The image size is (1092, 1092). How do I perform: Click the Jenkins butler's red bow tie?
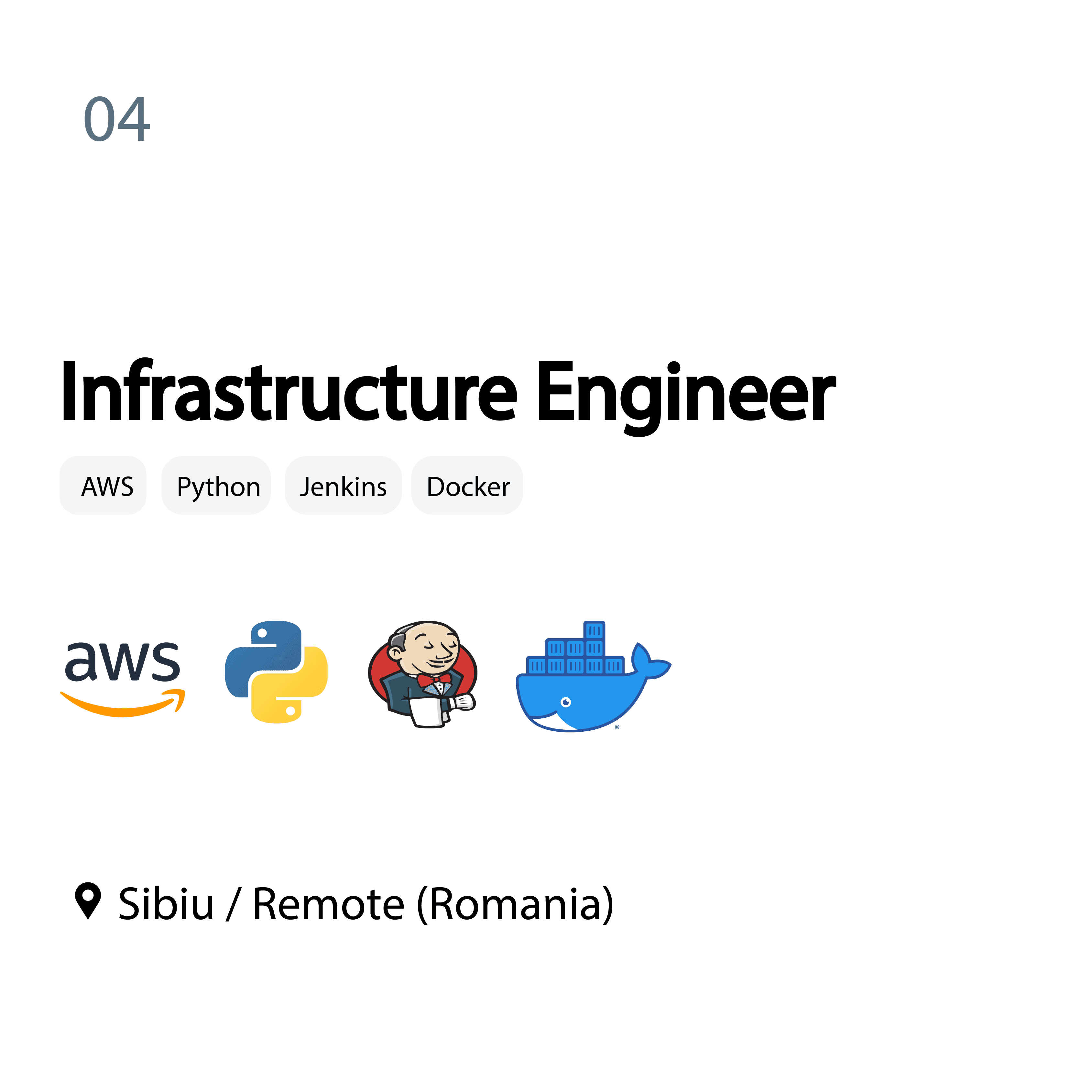[x=434, y=679]
